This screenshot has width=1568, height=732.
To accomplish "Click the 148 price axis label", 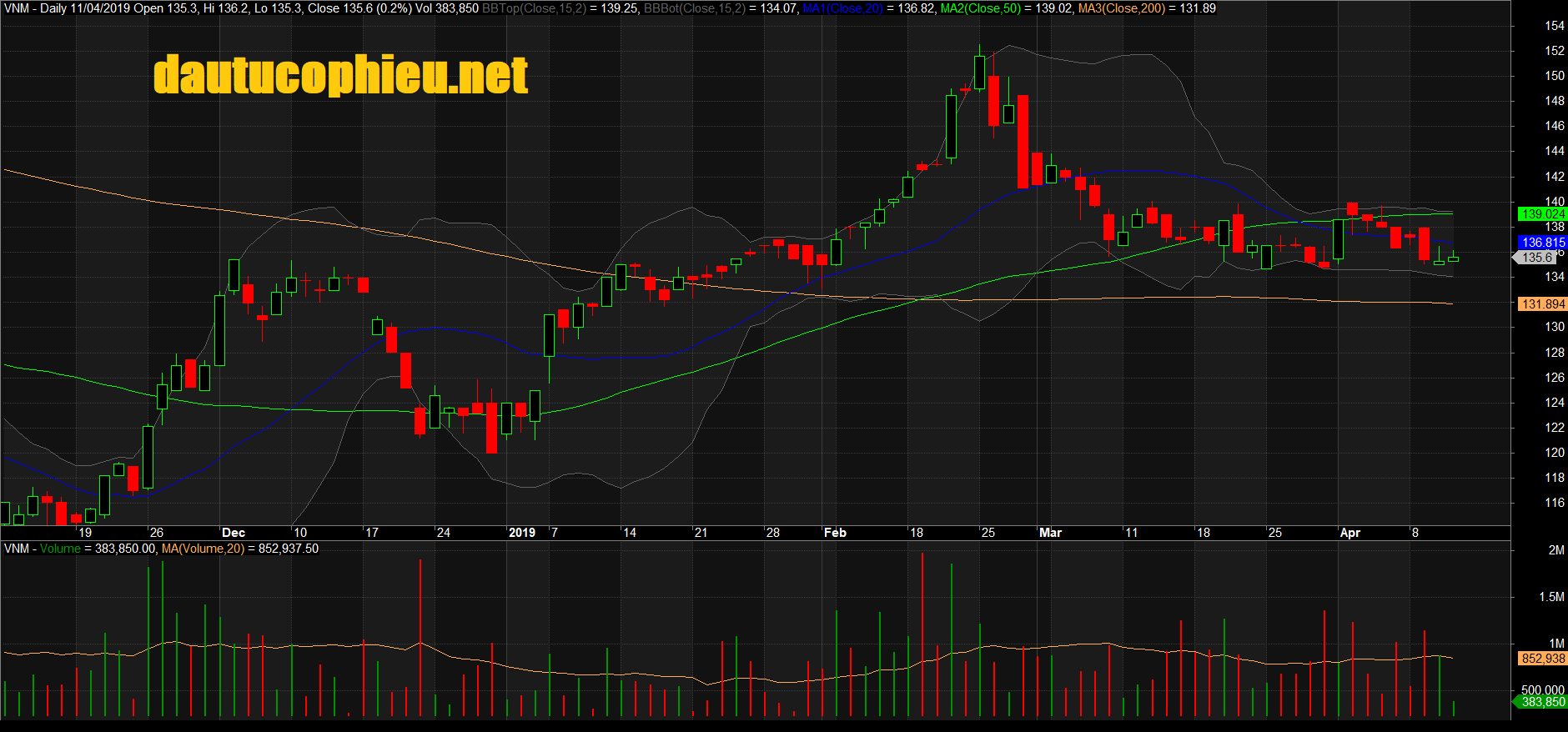I will click(1555, 101).
